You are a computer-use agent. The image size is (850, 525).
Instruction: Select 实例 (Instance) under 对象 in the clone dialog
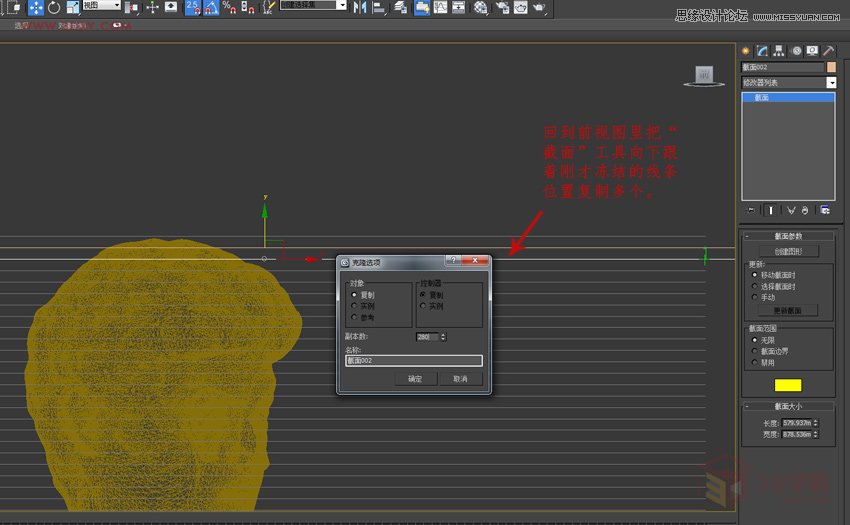point(354,306)
